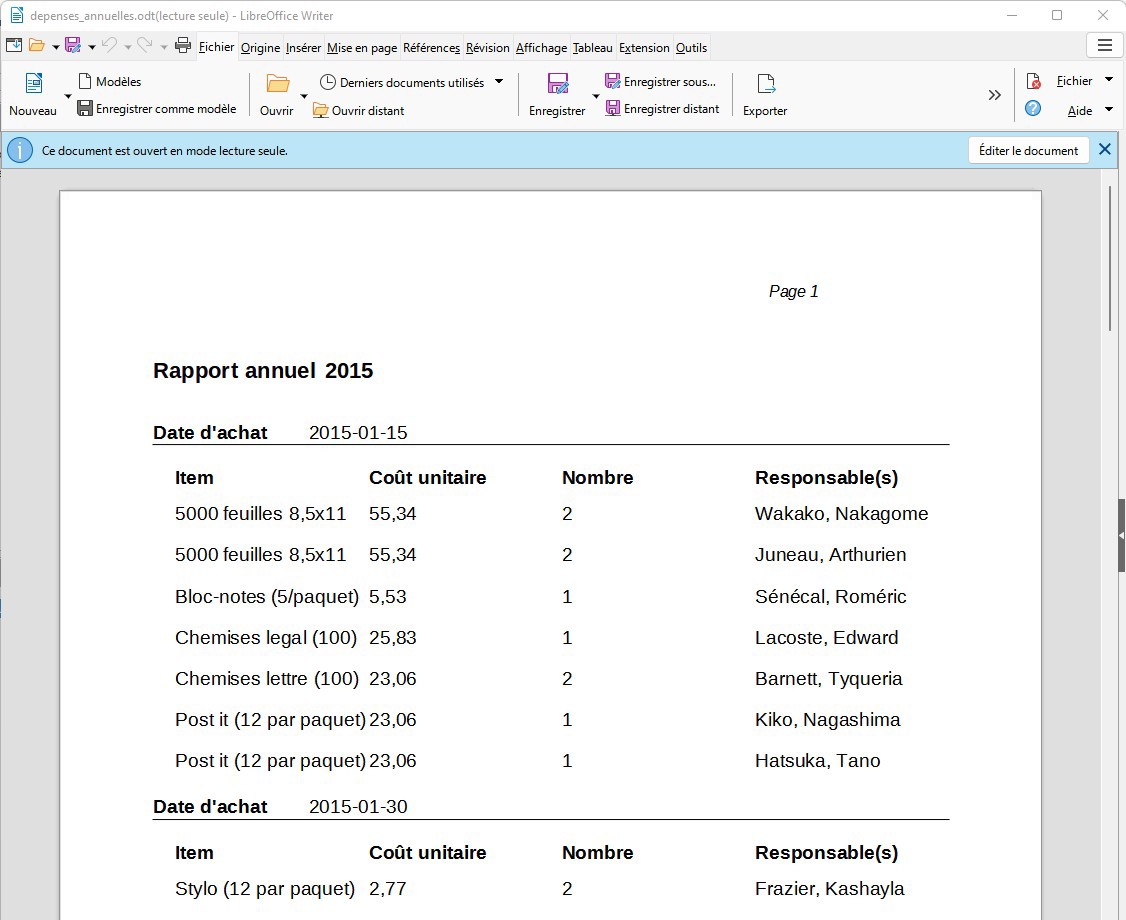
Task: Click the Aide help question mark icon
Action: [1033, 108]
